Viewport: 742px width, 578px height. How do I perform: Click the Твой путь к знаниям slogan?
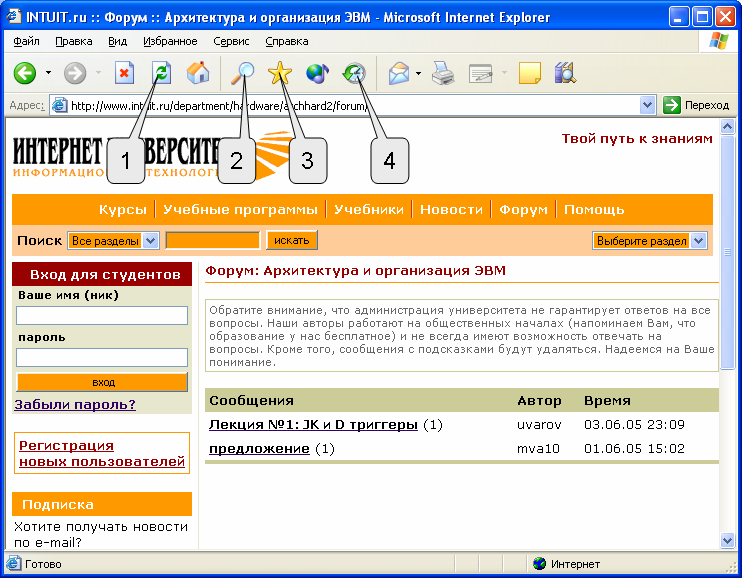[637, 139]
